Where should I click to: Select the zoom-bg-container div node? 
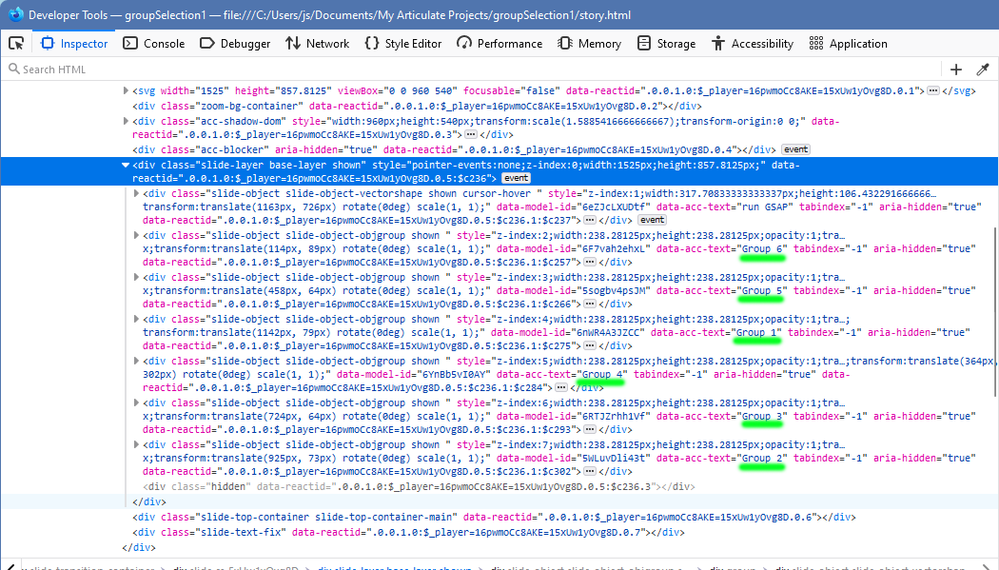(417, 106)
